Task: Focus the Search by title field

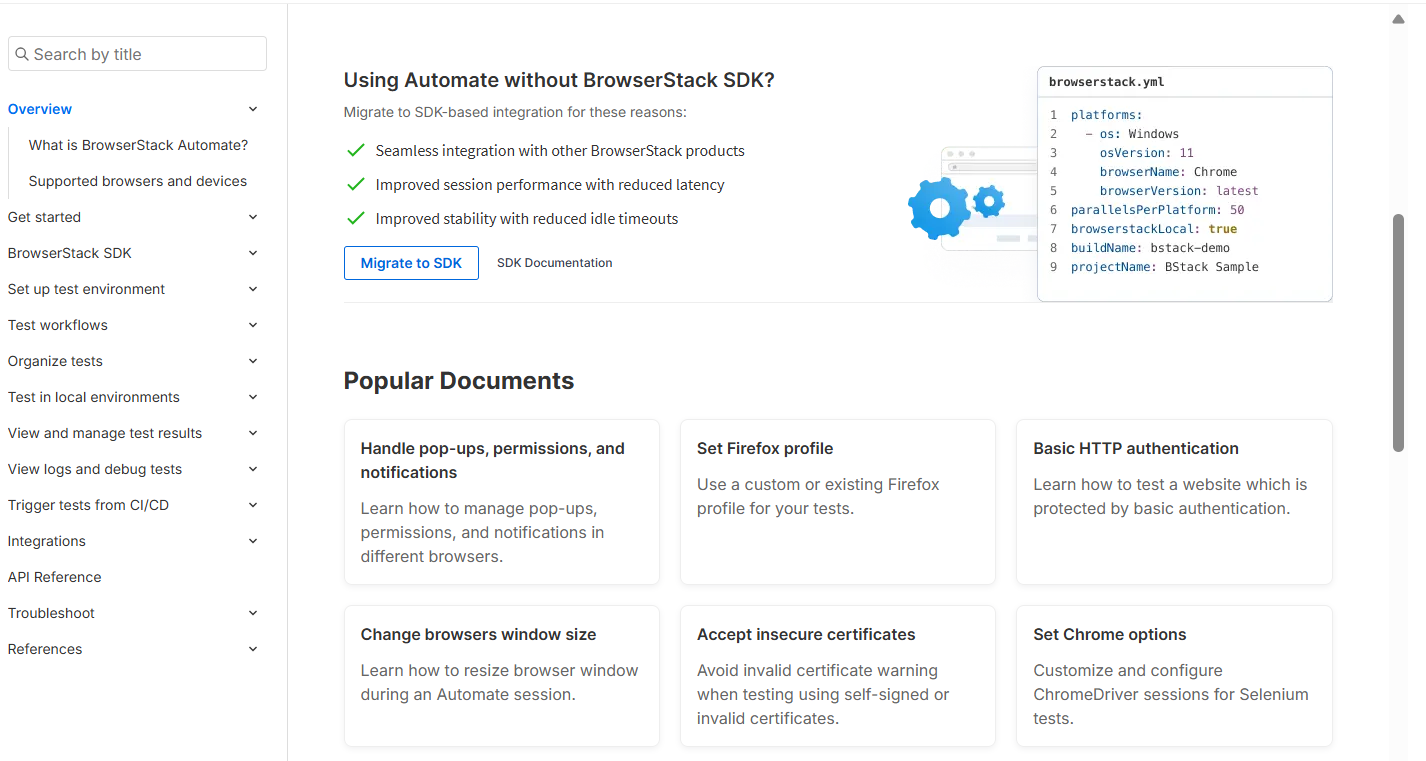Action: tap(137, 54)
